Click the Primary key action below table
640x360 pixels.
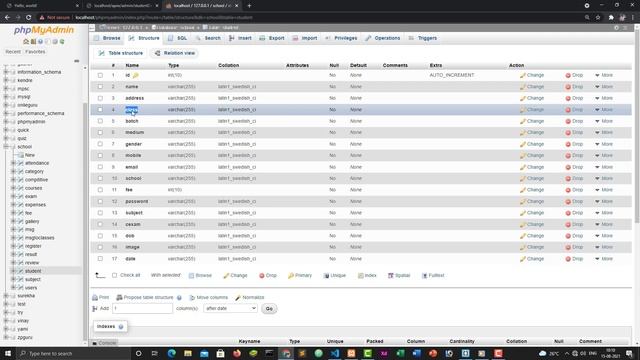[300, 276]
